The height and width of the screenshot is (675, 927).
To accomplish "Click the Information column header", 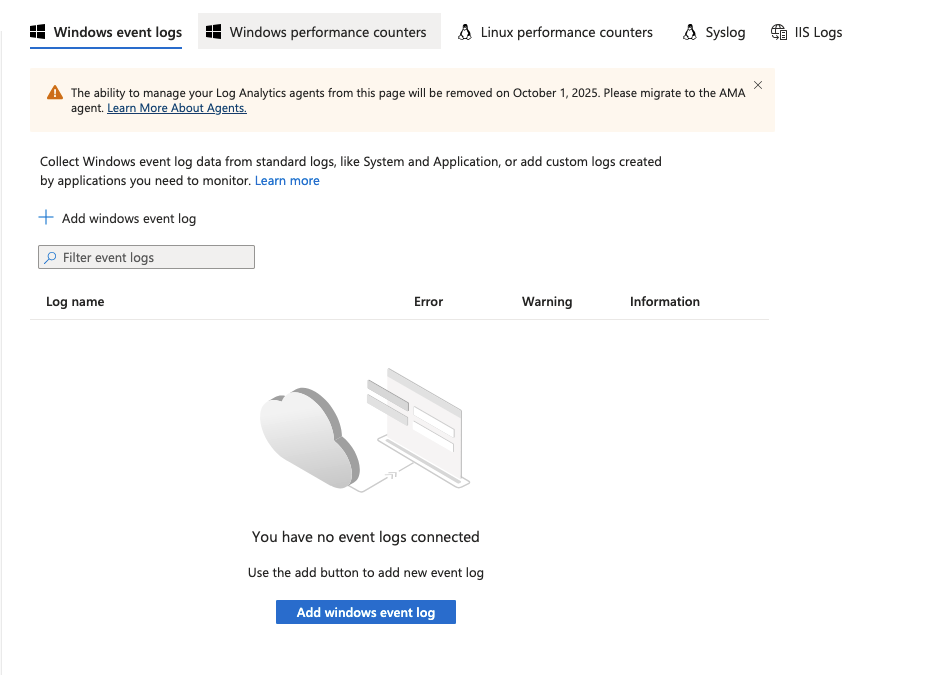I will [x=664, y=302].
